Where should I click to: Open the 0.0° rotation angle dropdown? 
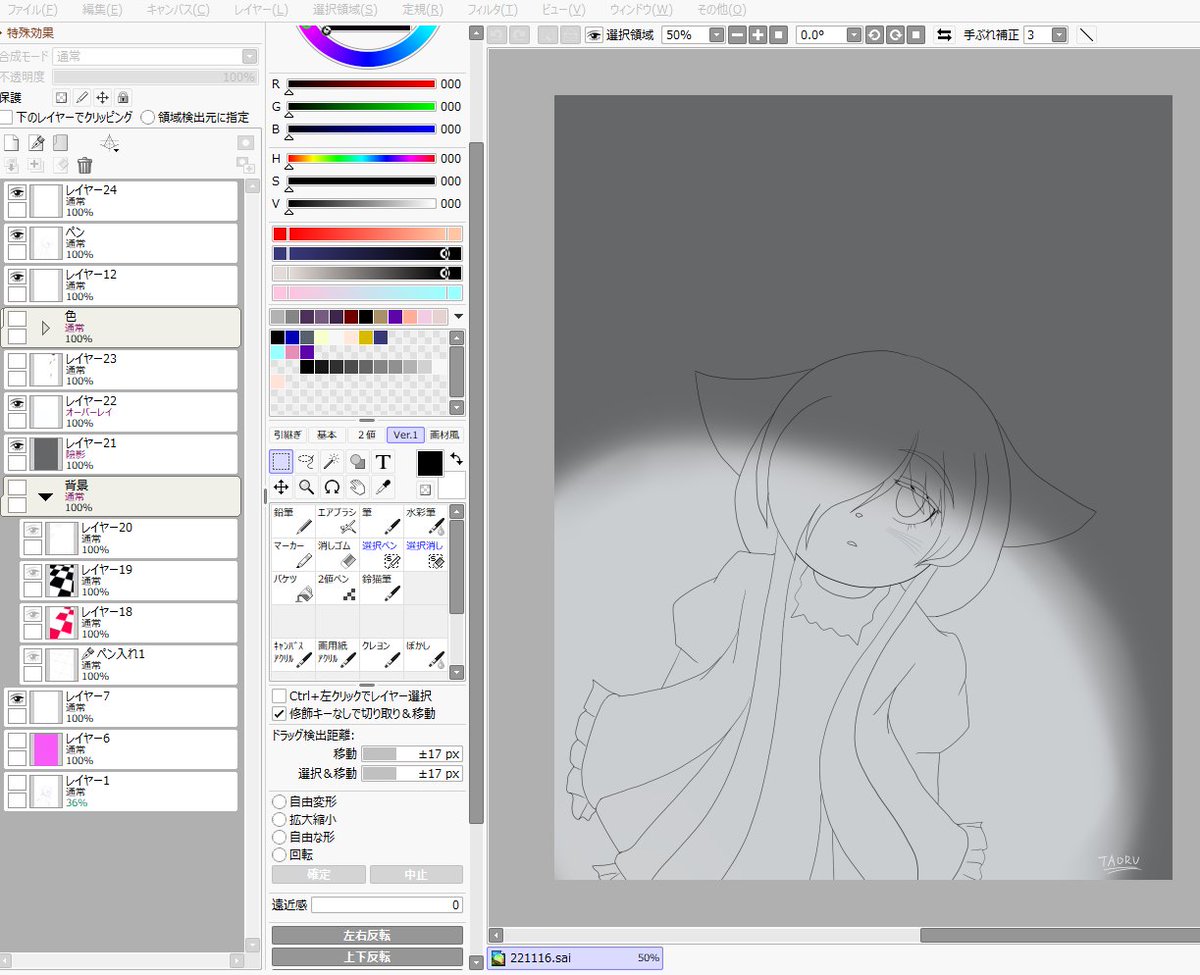coord(853,35)
